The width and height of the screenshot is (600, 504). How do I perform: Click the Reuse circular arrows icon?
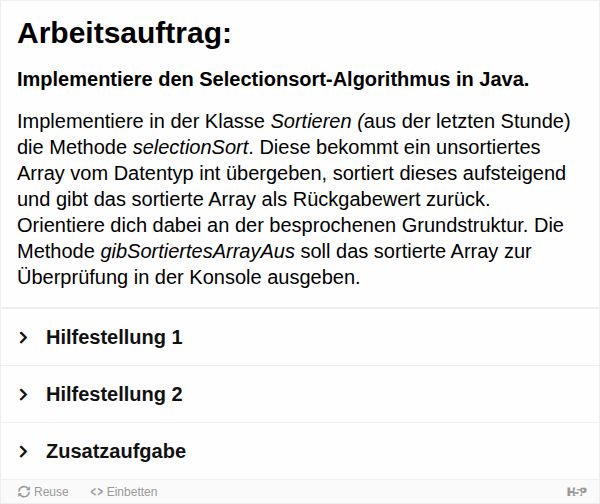[x=24, y=492]
